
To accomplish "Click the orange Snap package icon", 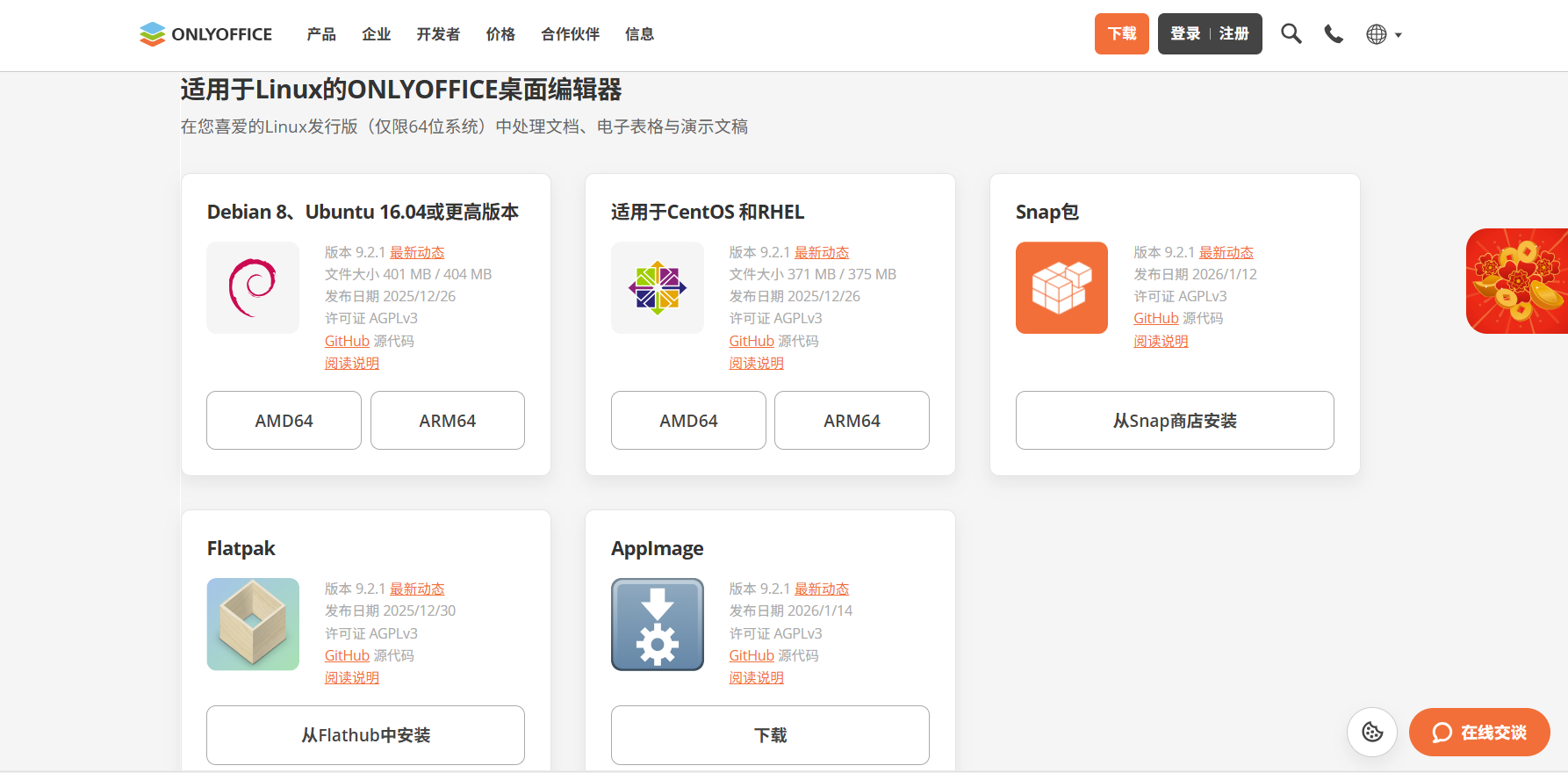I will (x=1061, y=288).
